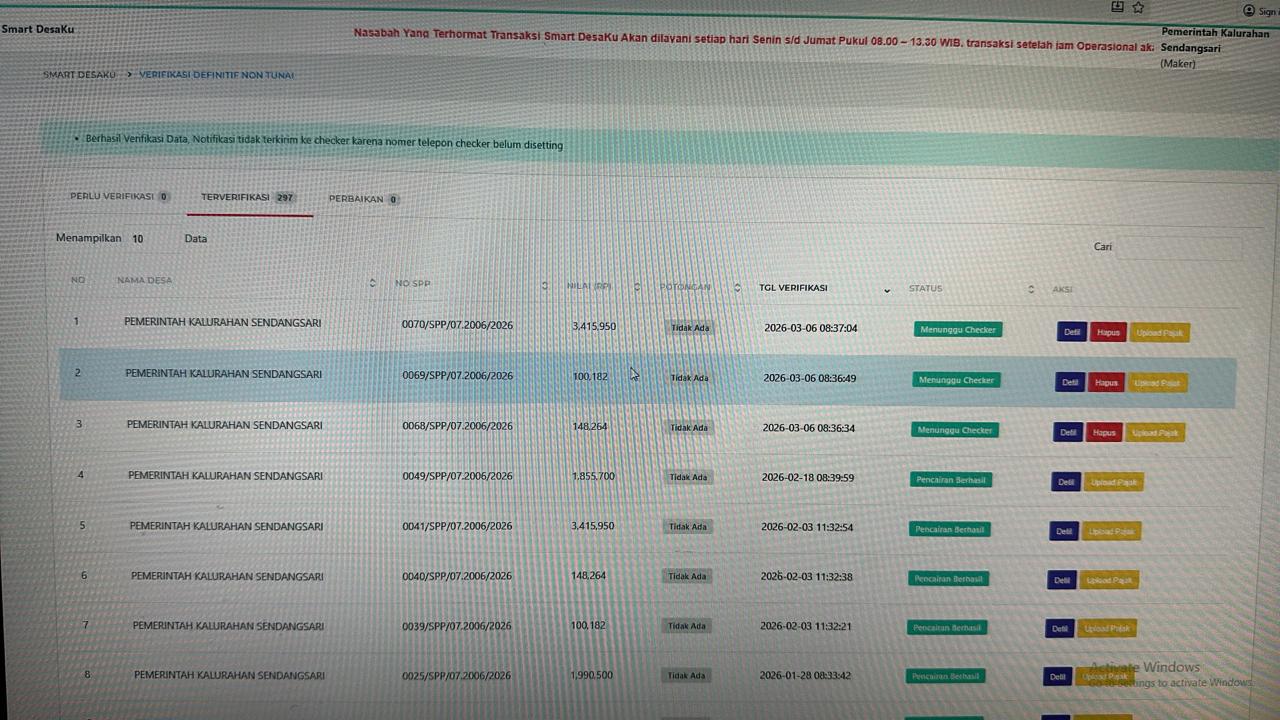Sort by No SPP column arrows

545,286
